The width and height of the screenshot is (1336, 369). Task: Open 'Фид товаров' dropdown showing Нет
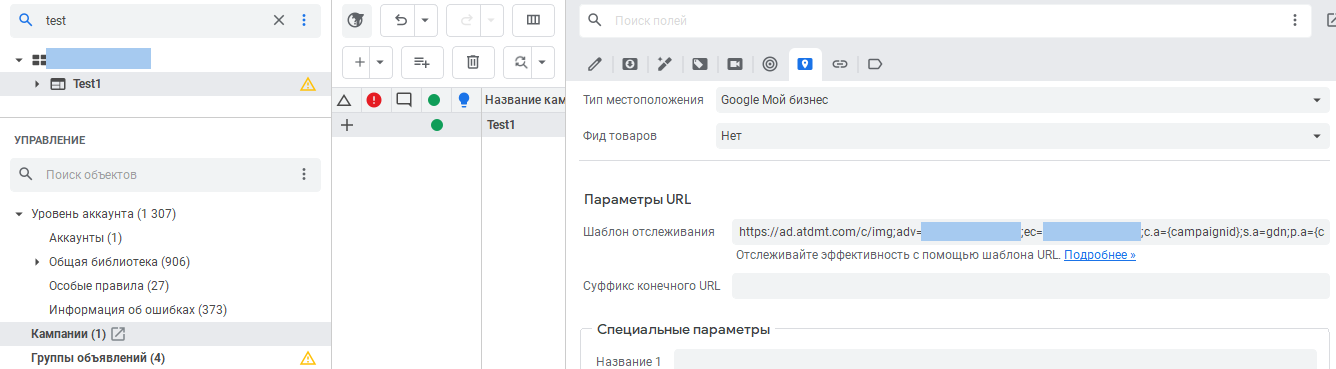1023,136
